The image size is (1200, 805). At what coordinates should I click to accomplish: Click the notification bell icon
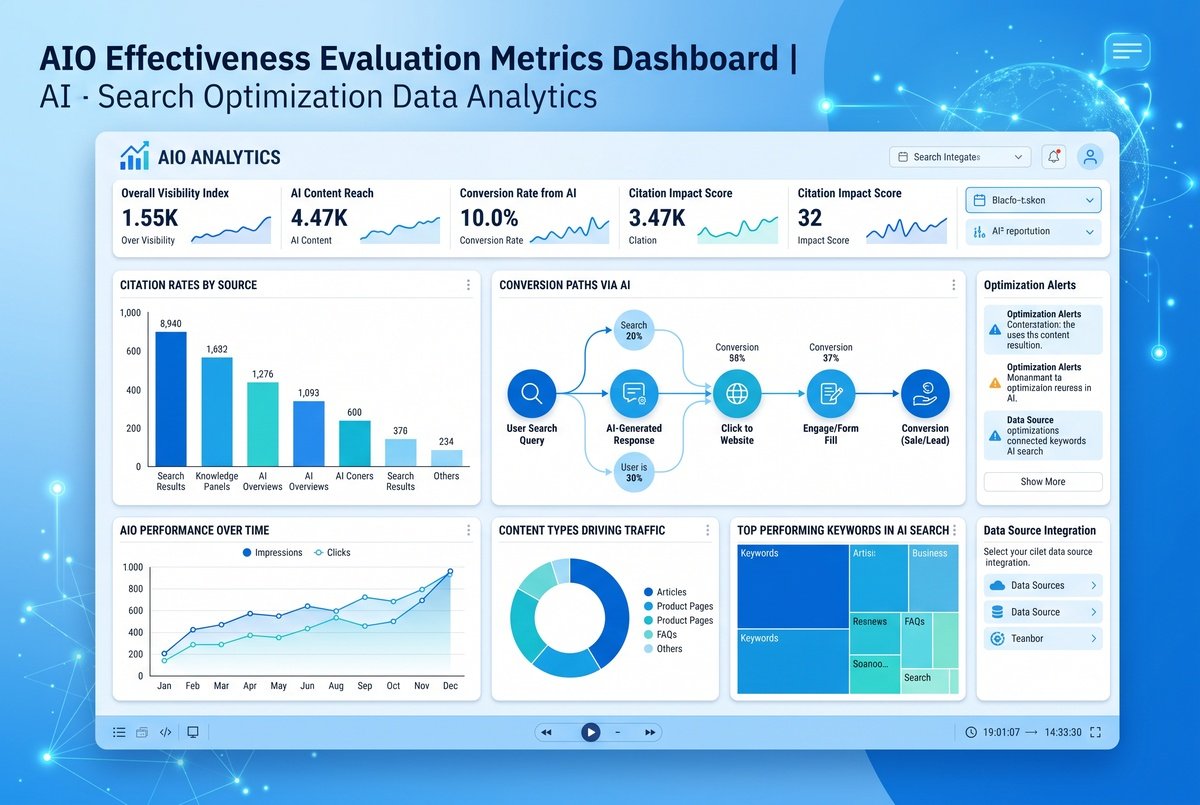(1053, 157)
